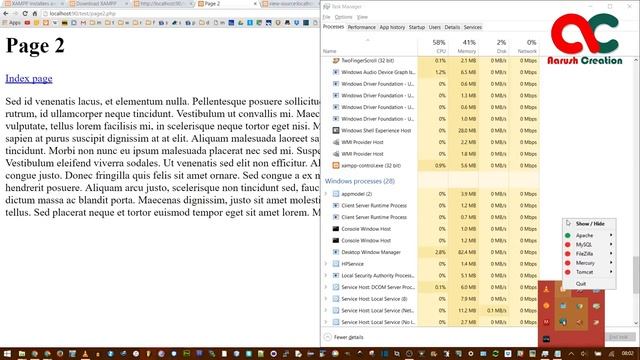Expand Service Host: Local Service (8)
This screenshot has height=360, width=640.
pos(326,299)
